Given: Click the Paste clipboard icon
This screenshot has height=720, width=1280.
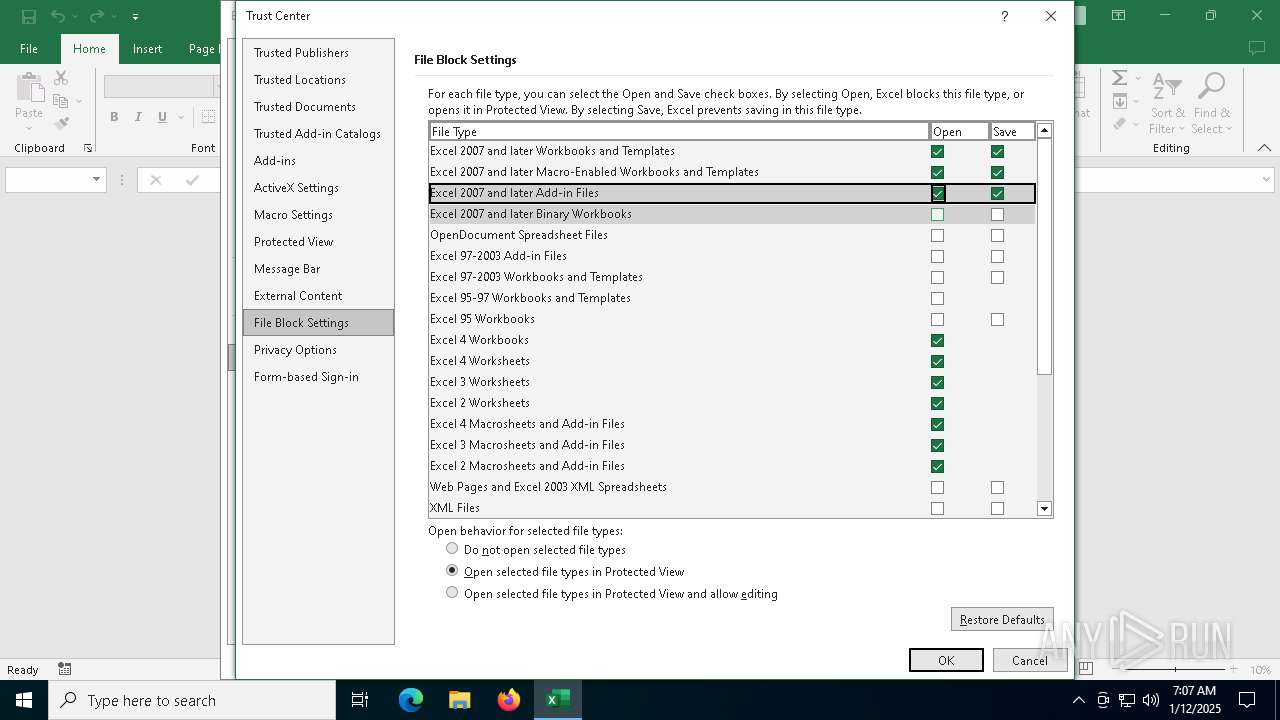Looking at the screenshot, I should pyautogui.click(x=29, y=88).
